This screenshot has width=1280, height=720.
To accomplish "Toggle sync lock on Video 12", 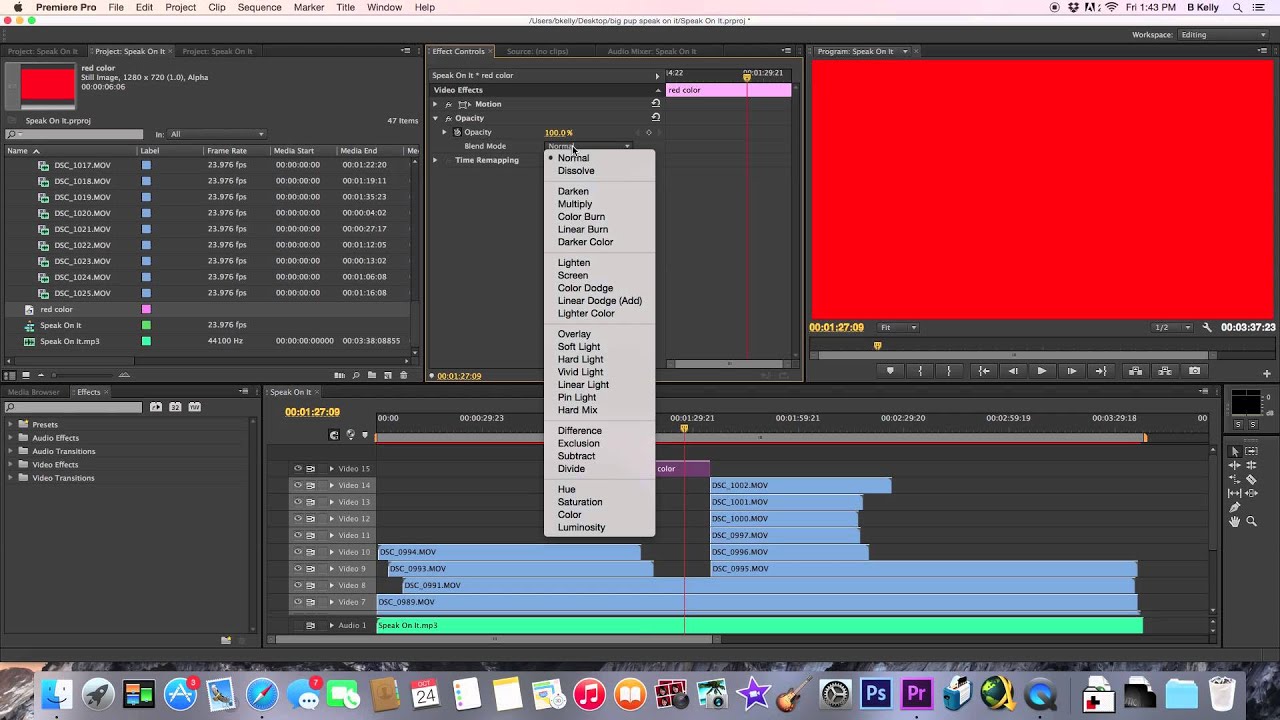I will coord(310,518).
